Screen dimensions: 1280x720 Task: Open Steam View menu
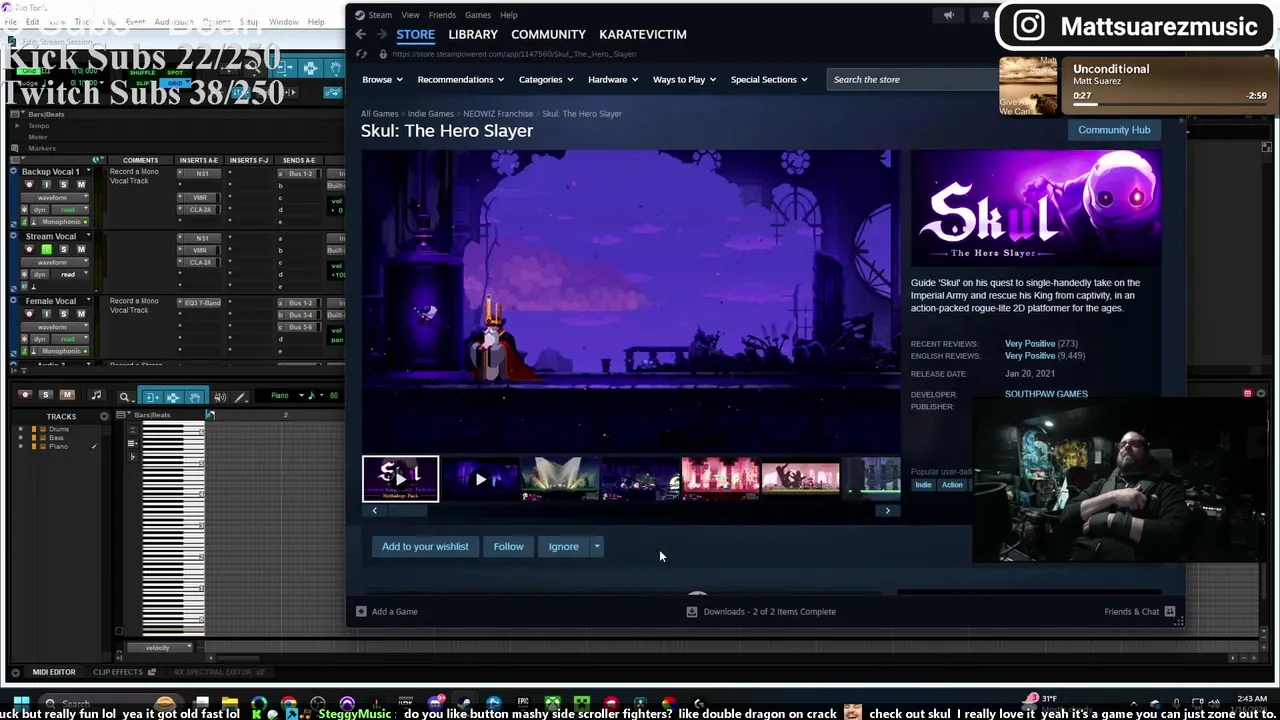pyautogui.click(x=410, y=15)
